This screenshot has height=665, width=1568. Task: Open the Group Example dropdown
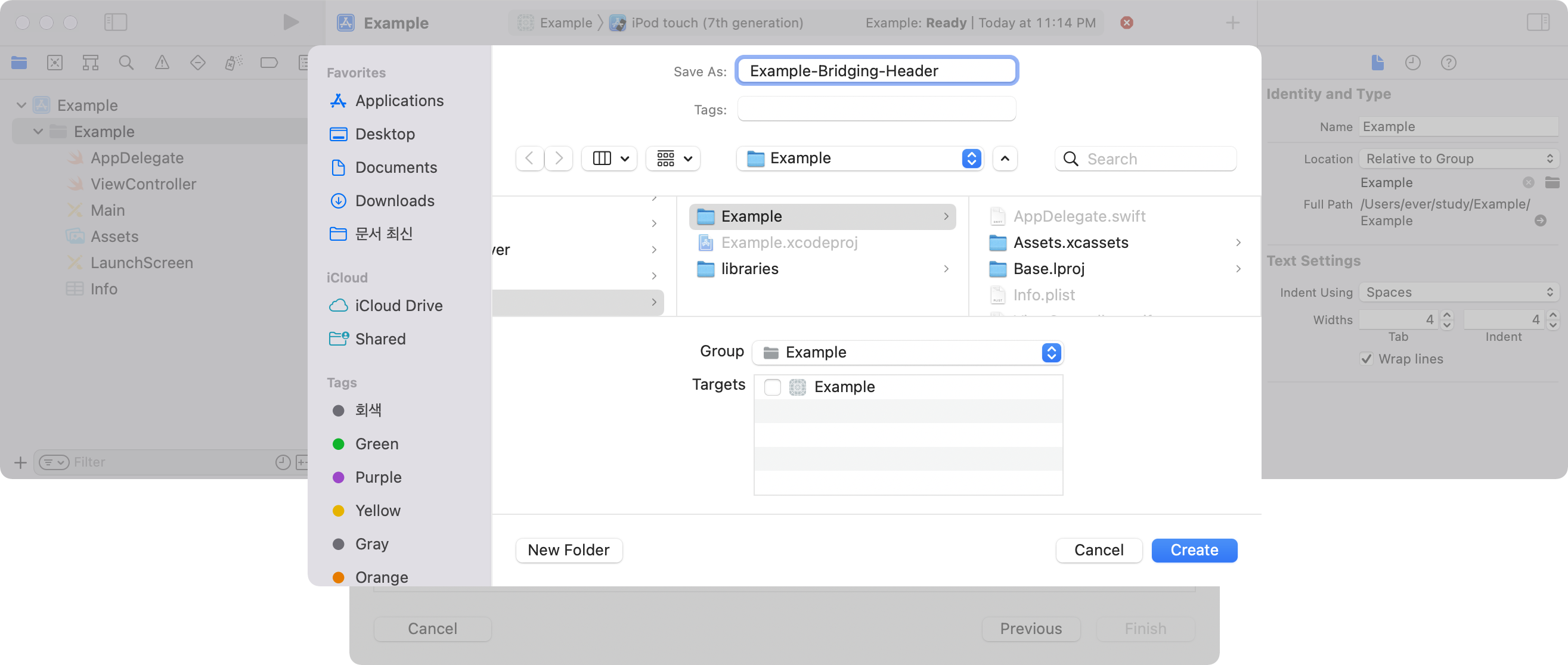pos(907,352)
